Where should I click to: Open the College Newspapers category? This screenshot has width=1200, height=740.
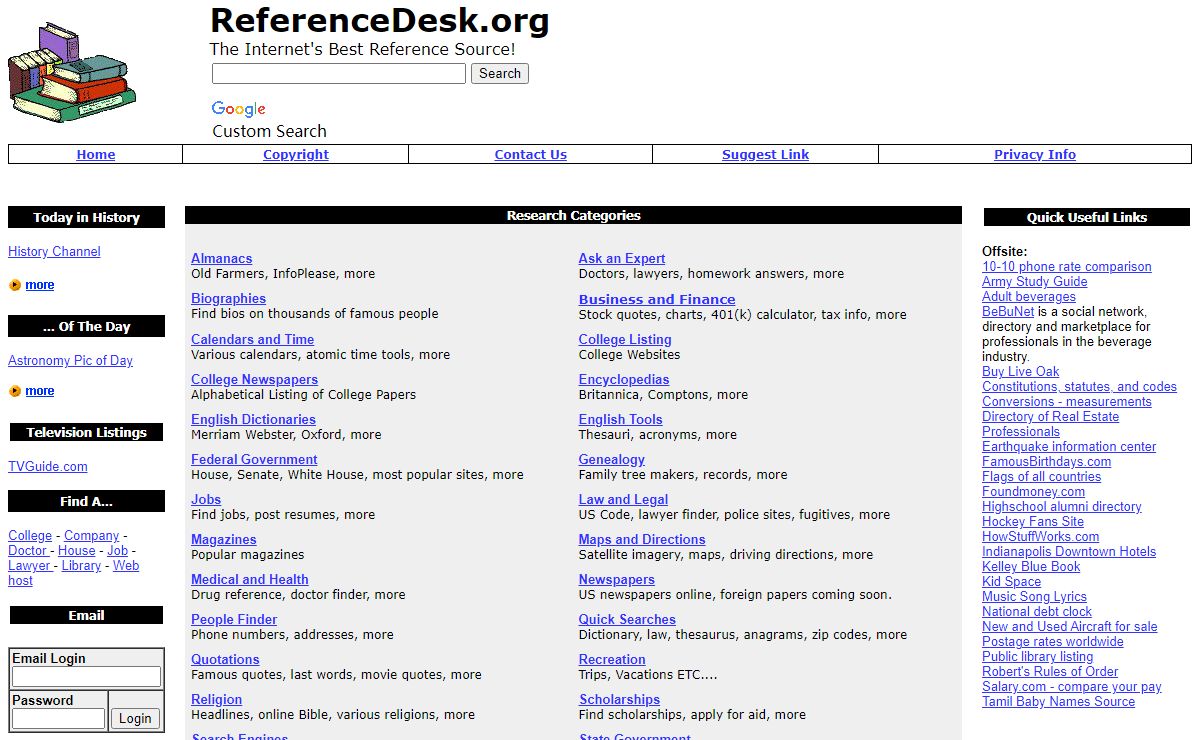(255, 379)
